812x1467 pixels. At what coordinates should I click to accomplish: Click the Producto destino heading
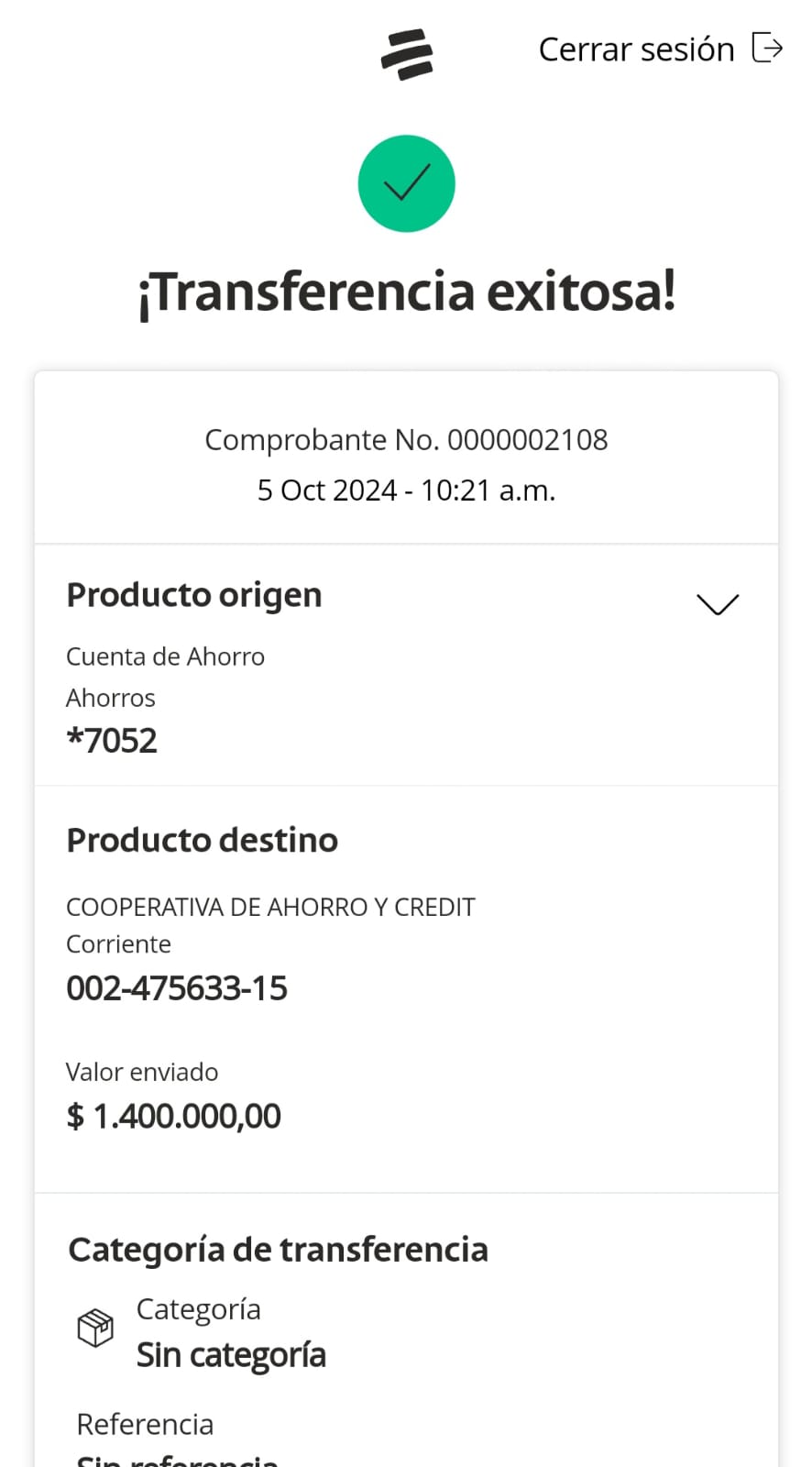tap(203, 840)
